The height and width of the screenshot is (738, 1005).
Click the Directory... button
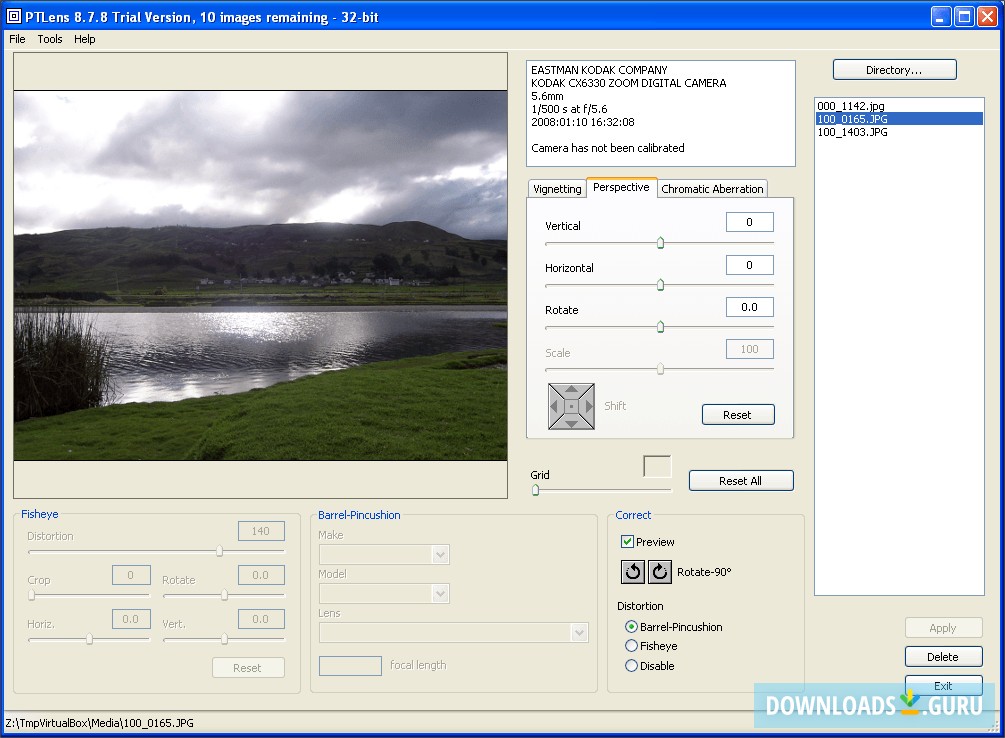894,70
